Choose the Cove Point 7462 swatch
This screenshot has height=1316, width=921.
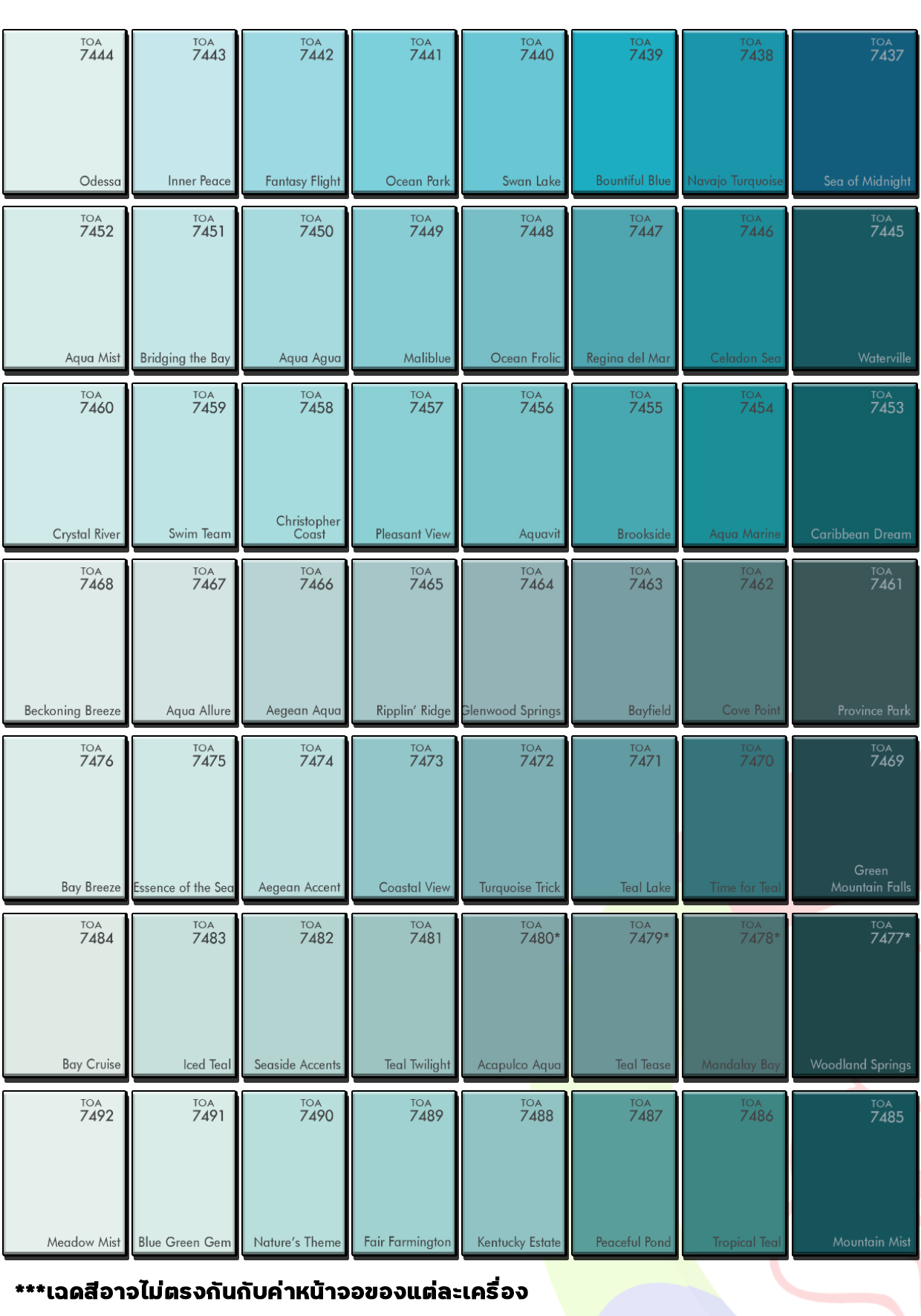coord(734,642)
